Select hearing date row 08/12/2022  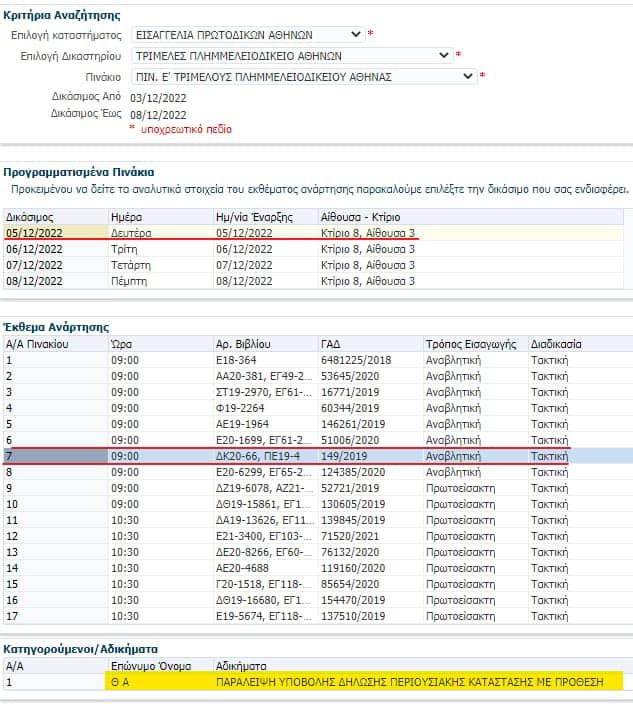click(313, 281)
